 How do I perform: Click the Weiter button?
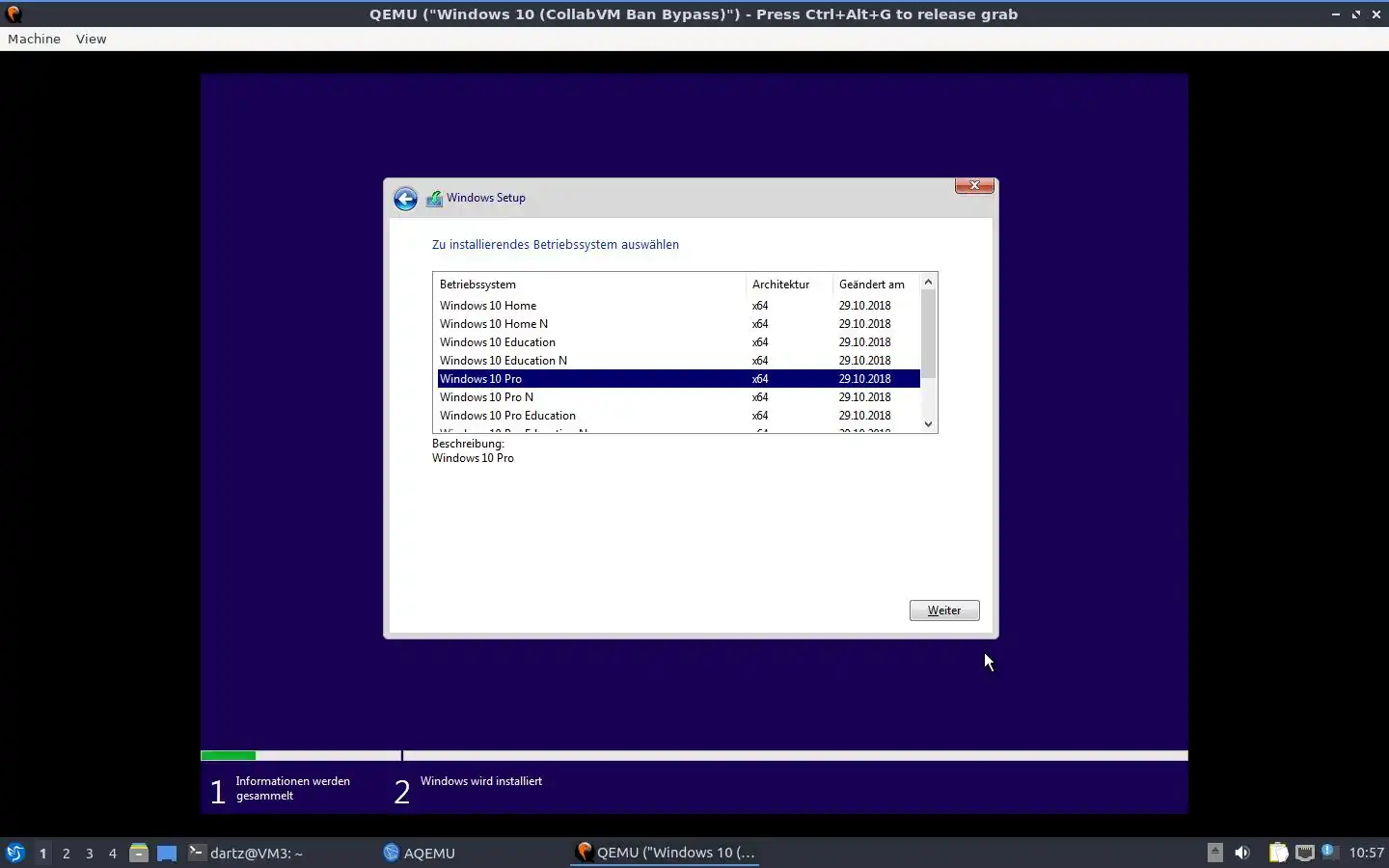944,610
